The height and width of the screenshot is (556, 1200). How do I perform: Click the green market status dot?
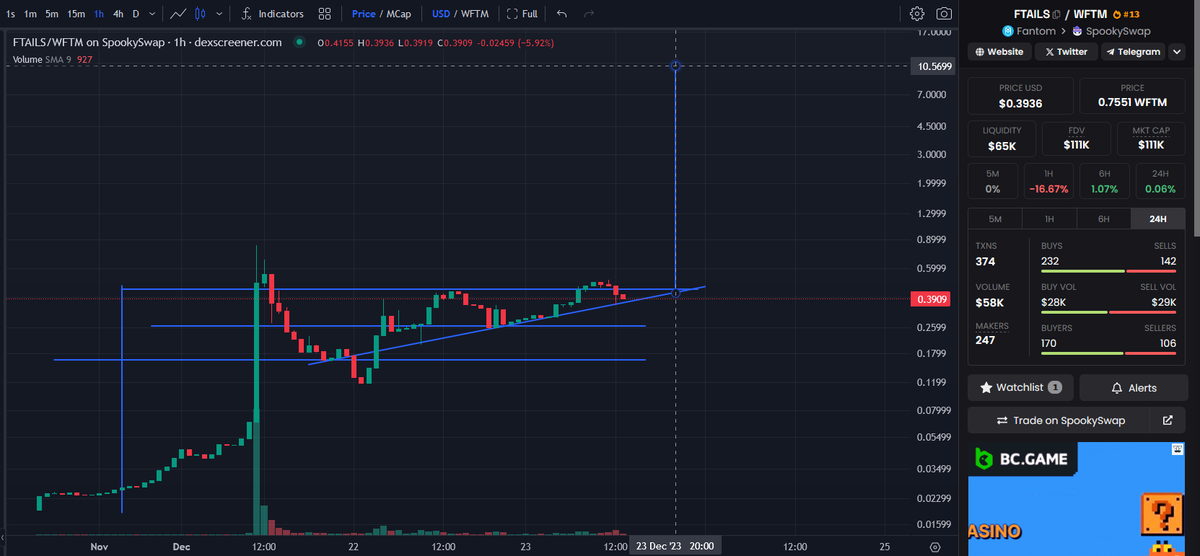click(298, 43)
